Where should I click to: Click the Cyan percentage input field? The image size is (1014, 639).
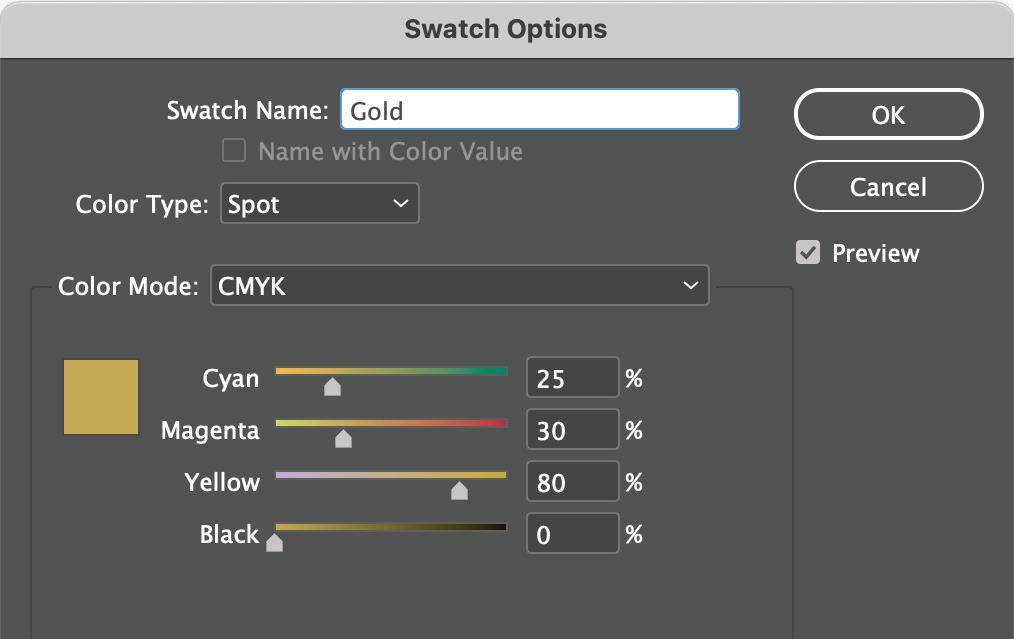[x=572, y=379]
